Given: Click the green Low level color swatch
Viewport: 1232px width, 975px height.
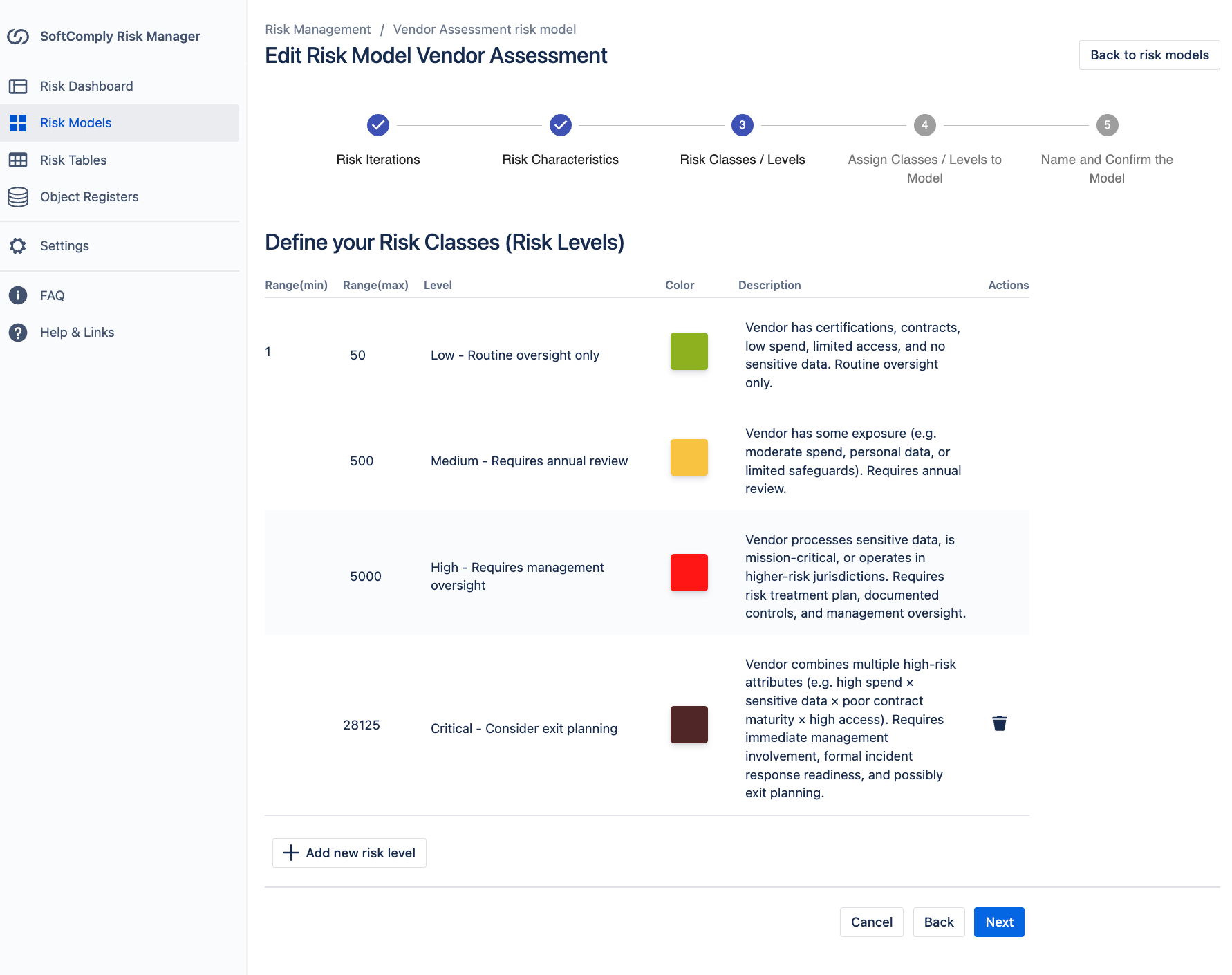Looking at the screenshot, I should tap(689, 351).
